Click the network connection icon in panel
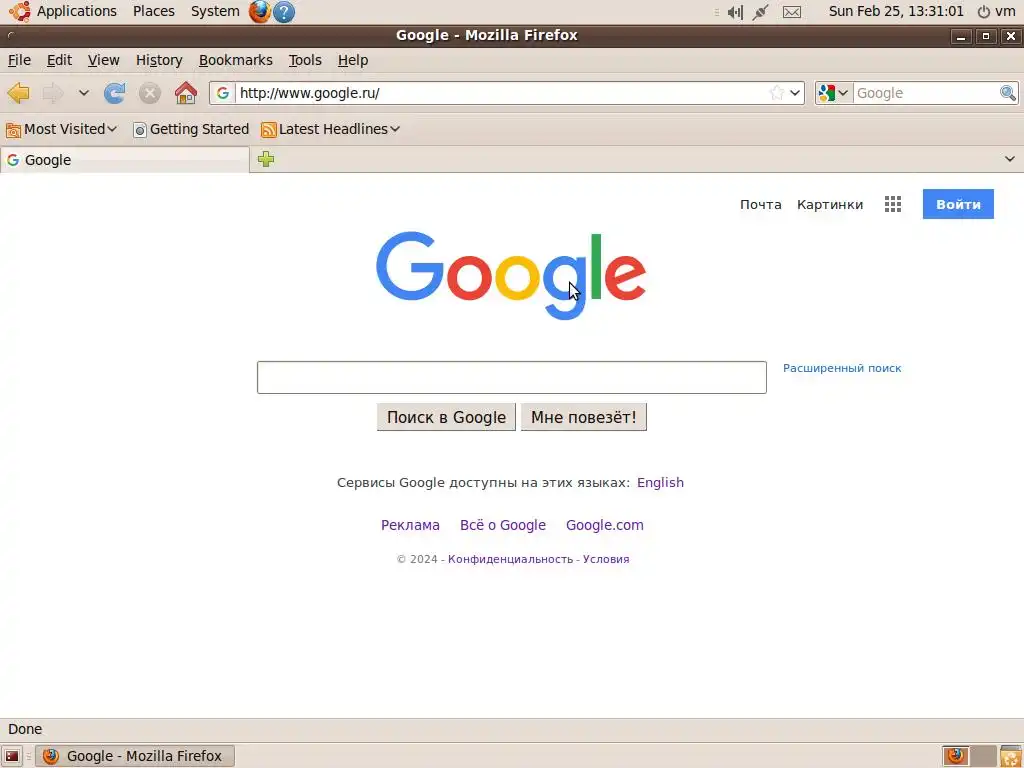The width and height of the screenshot is (1024, 768). [x=760, y=12]
